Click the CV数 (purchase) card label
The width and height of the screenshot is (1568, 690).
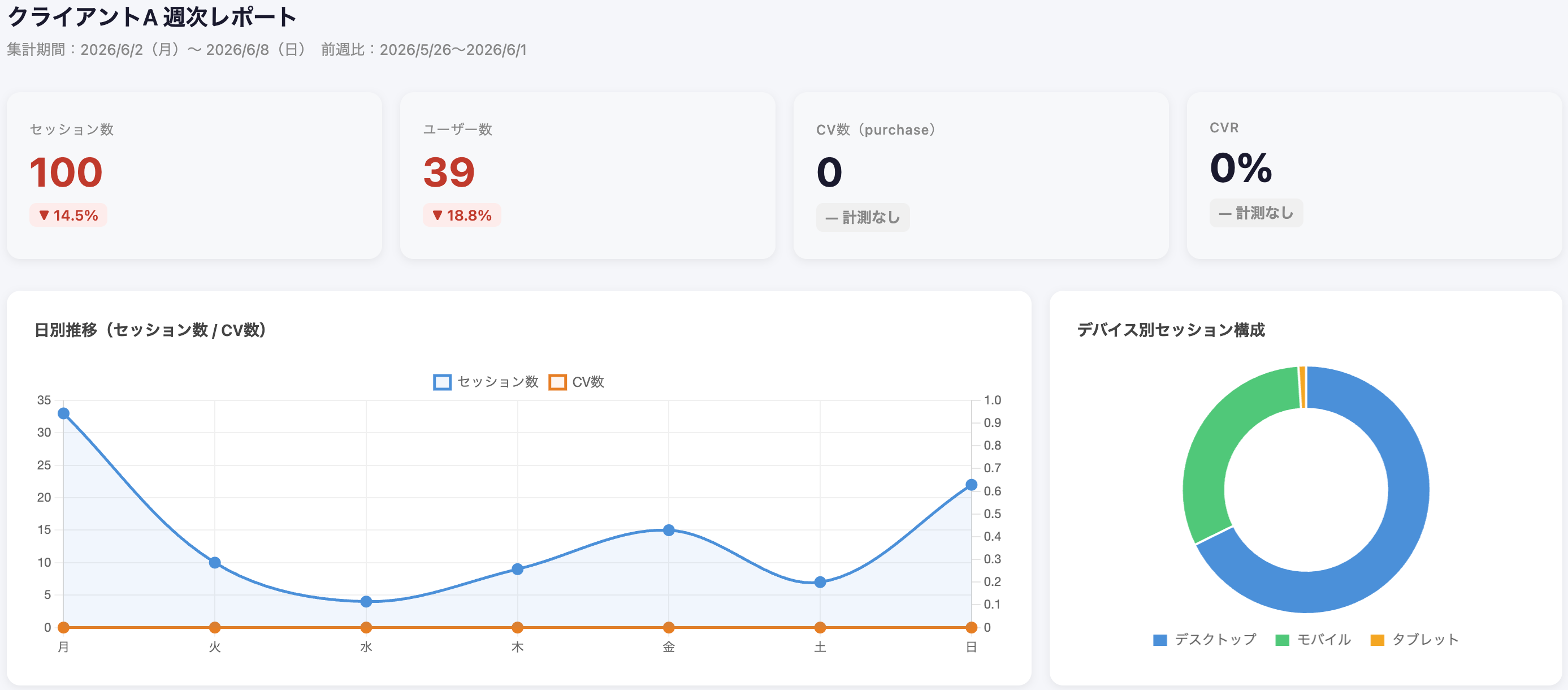point(876,130)
